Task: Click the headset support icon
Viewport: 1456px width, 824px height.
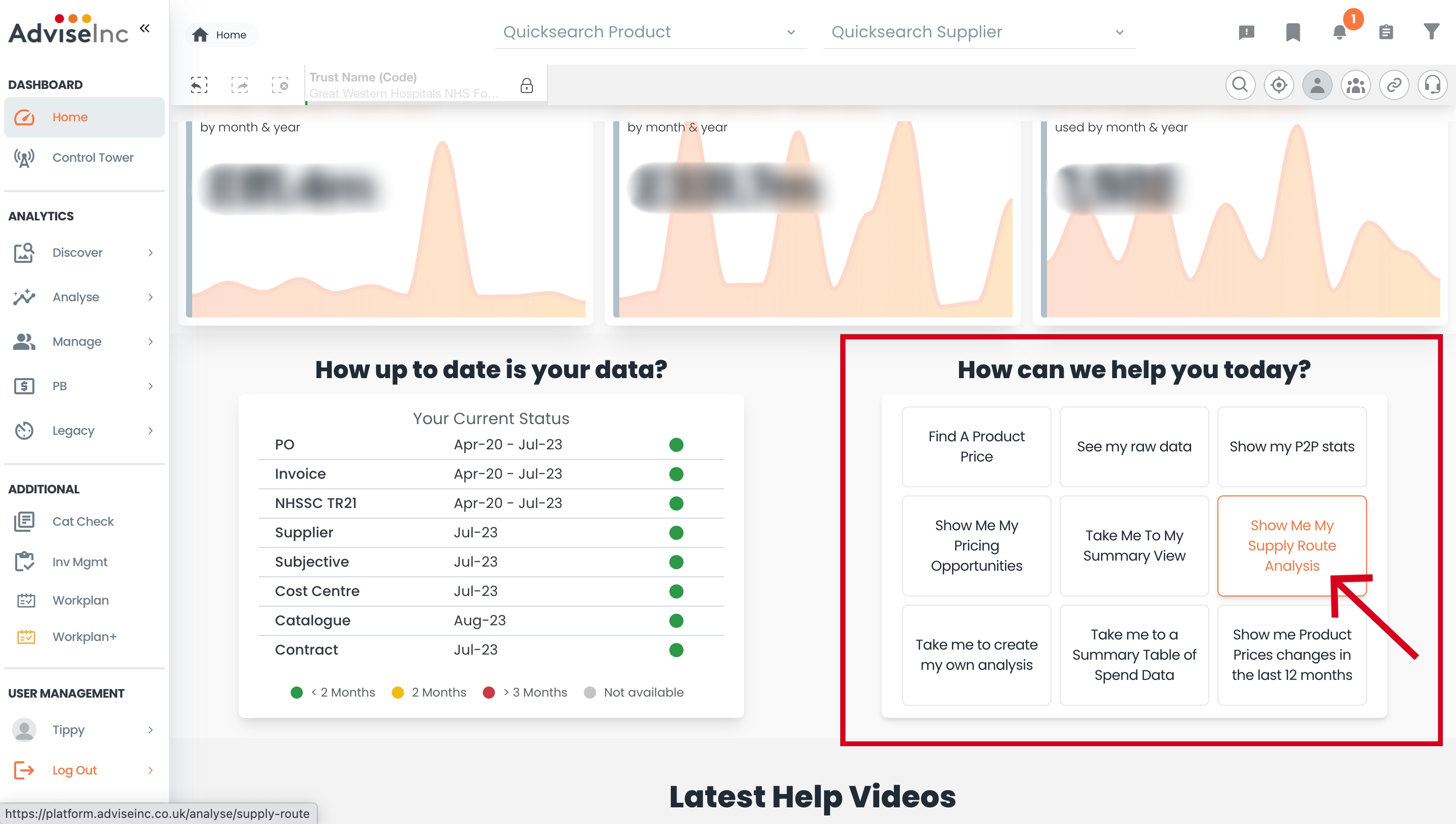Action: (x=1432, y=85)
